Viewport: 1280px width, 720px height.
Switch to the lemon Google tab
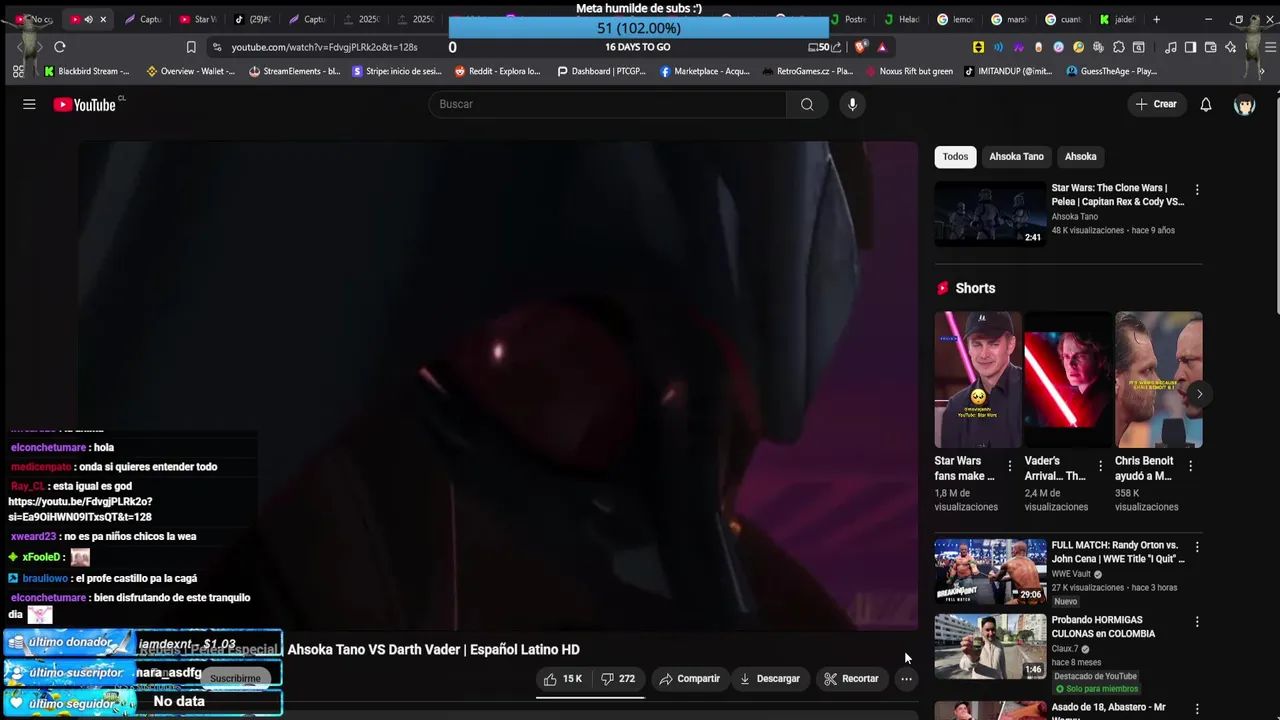click(956, 19)
